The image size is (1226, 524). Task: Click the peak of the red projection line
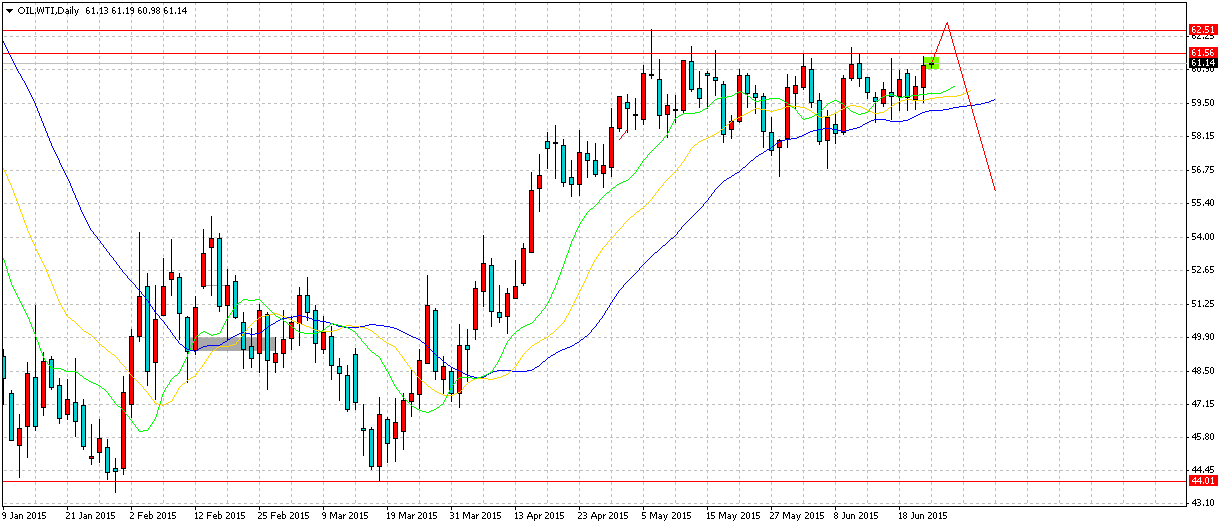tap(946, 23)
